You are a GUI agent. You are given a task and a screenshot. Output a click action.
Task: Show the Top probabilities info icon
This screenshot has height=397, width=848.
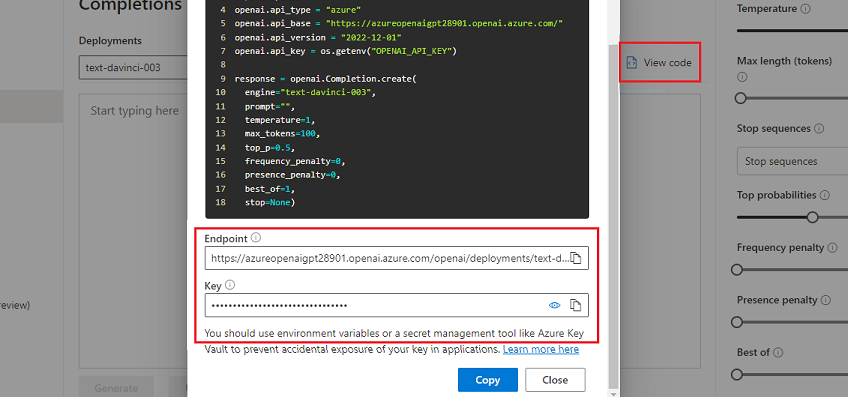(x=825, y=195)
